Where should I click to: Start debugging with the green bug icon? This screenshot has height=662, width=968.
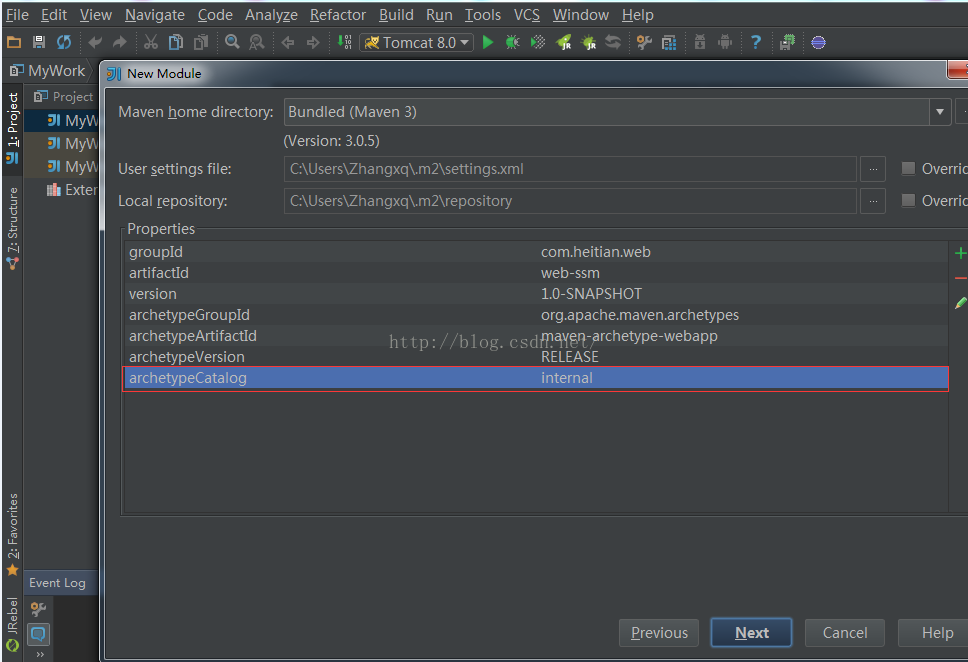pyautogui.click(x=512, y=42)
